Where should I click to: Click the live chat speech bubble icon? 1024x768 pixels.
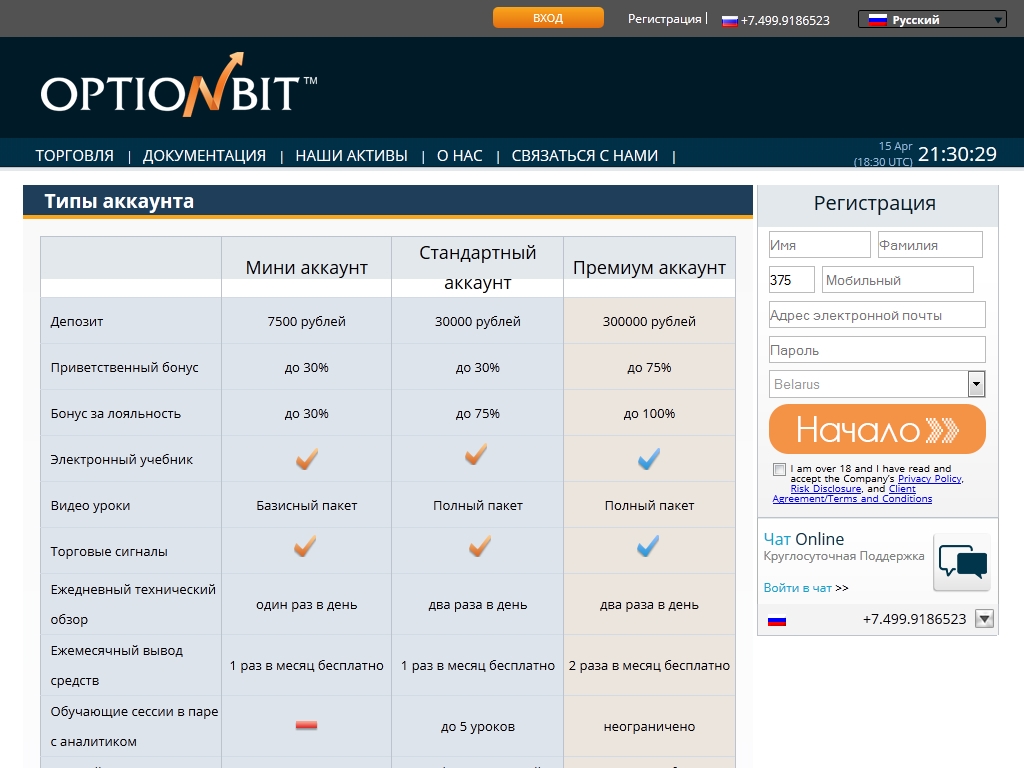(962, 562)
